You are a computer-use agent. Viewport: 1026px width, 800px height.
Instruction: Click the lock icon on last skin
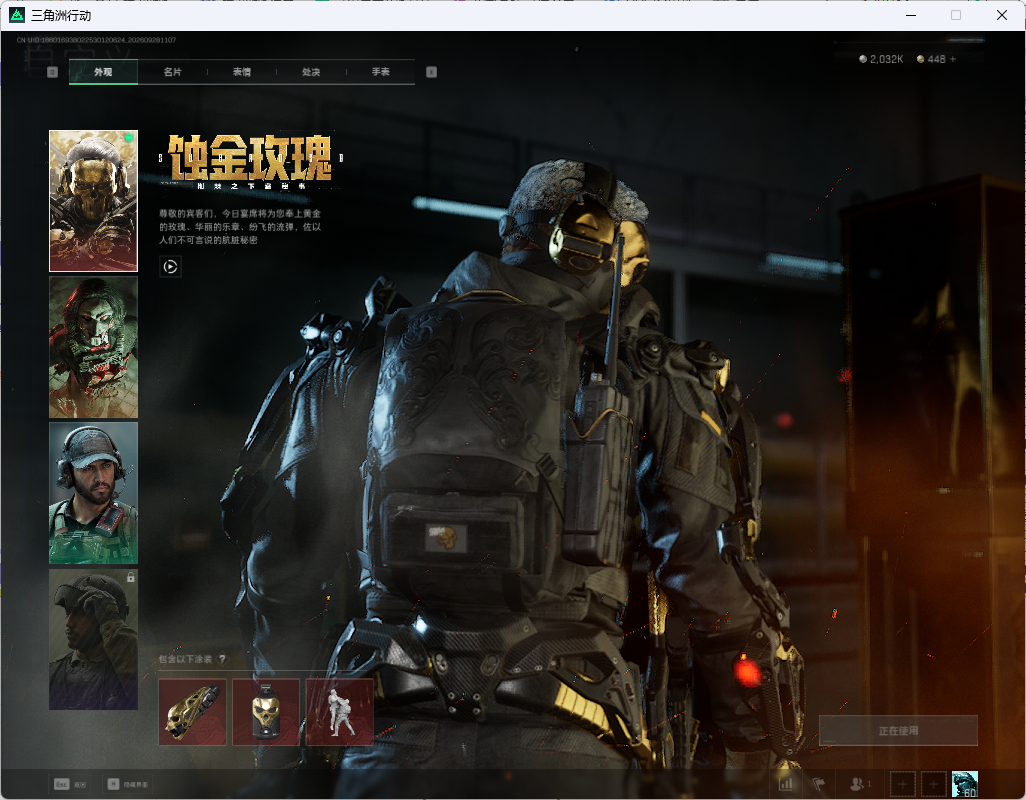[x=131, y=578]
